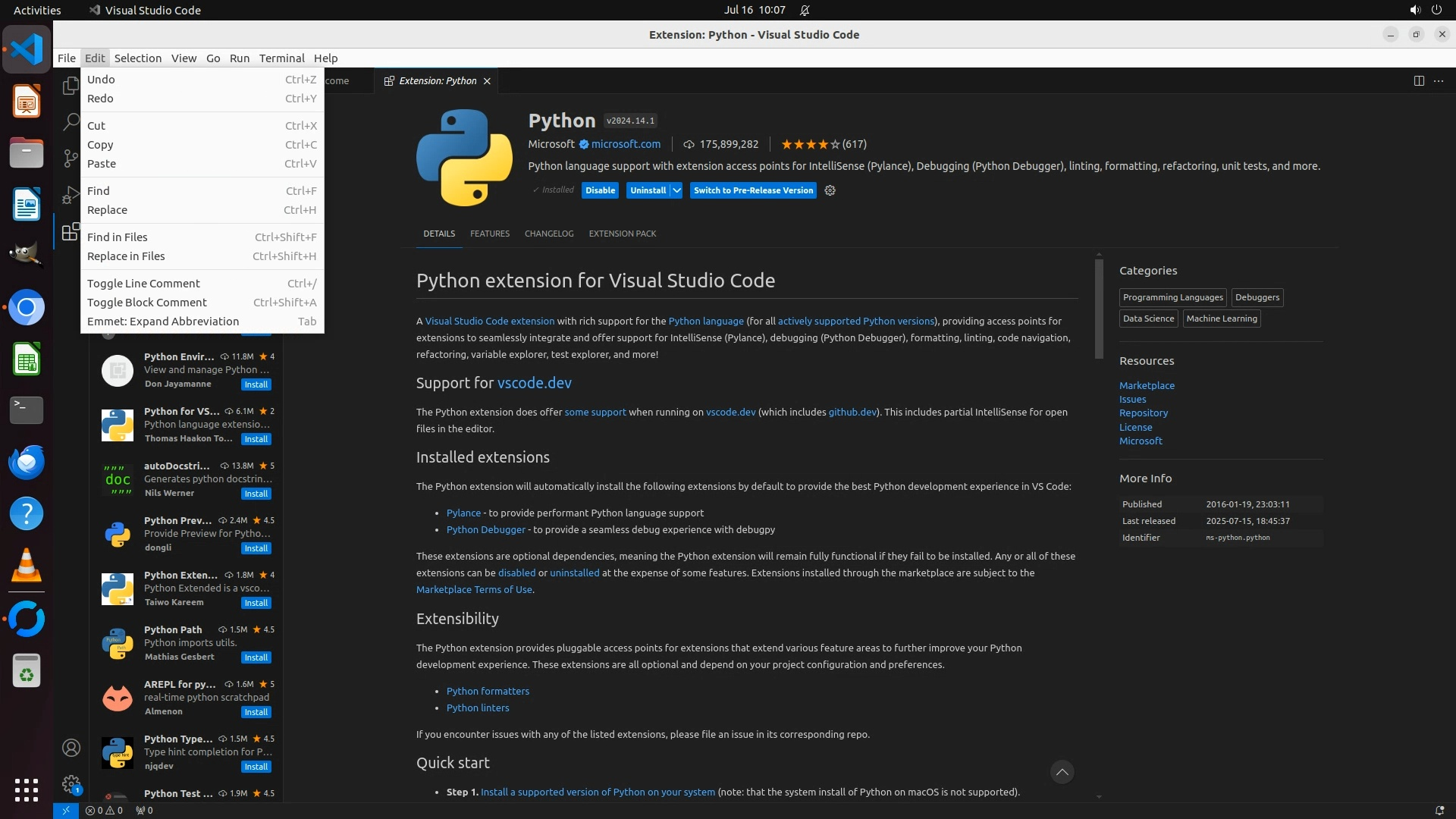Open editor More Actions ellipsis menu

click(1439, 80)
